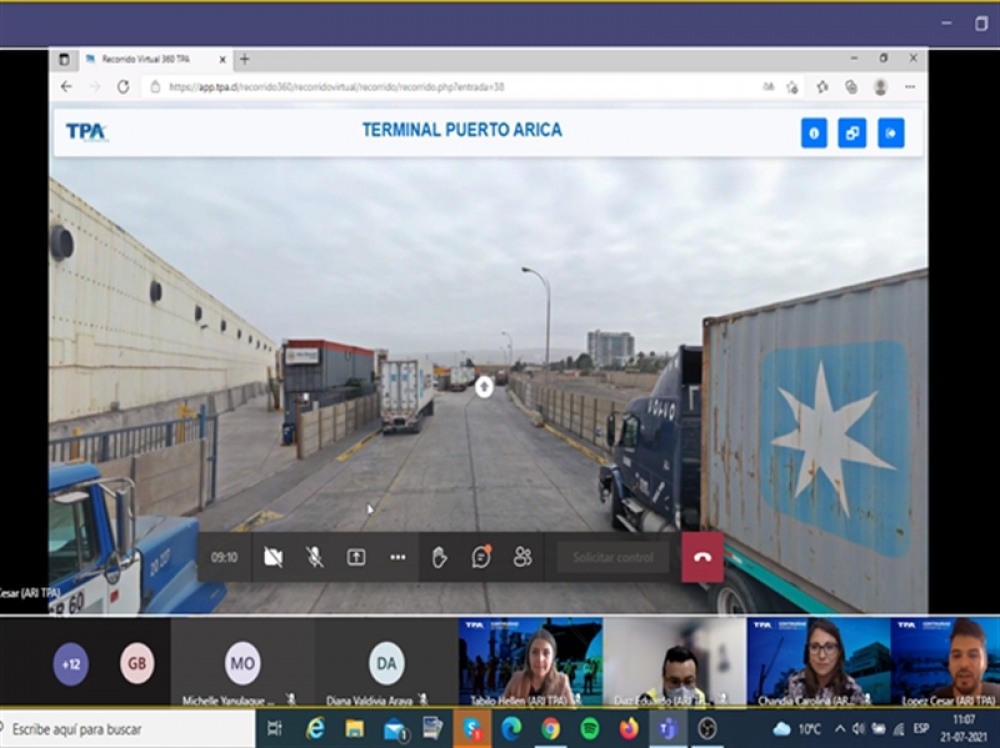Click the info button in the TPA header
Screen dimensions: 1000x748
coord(814,133)
